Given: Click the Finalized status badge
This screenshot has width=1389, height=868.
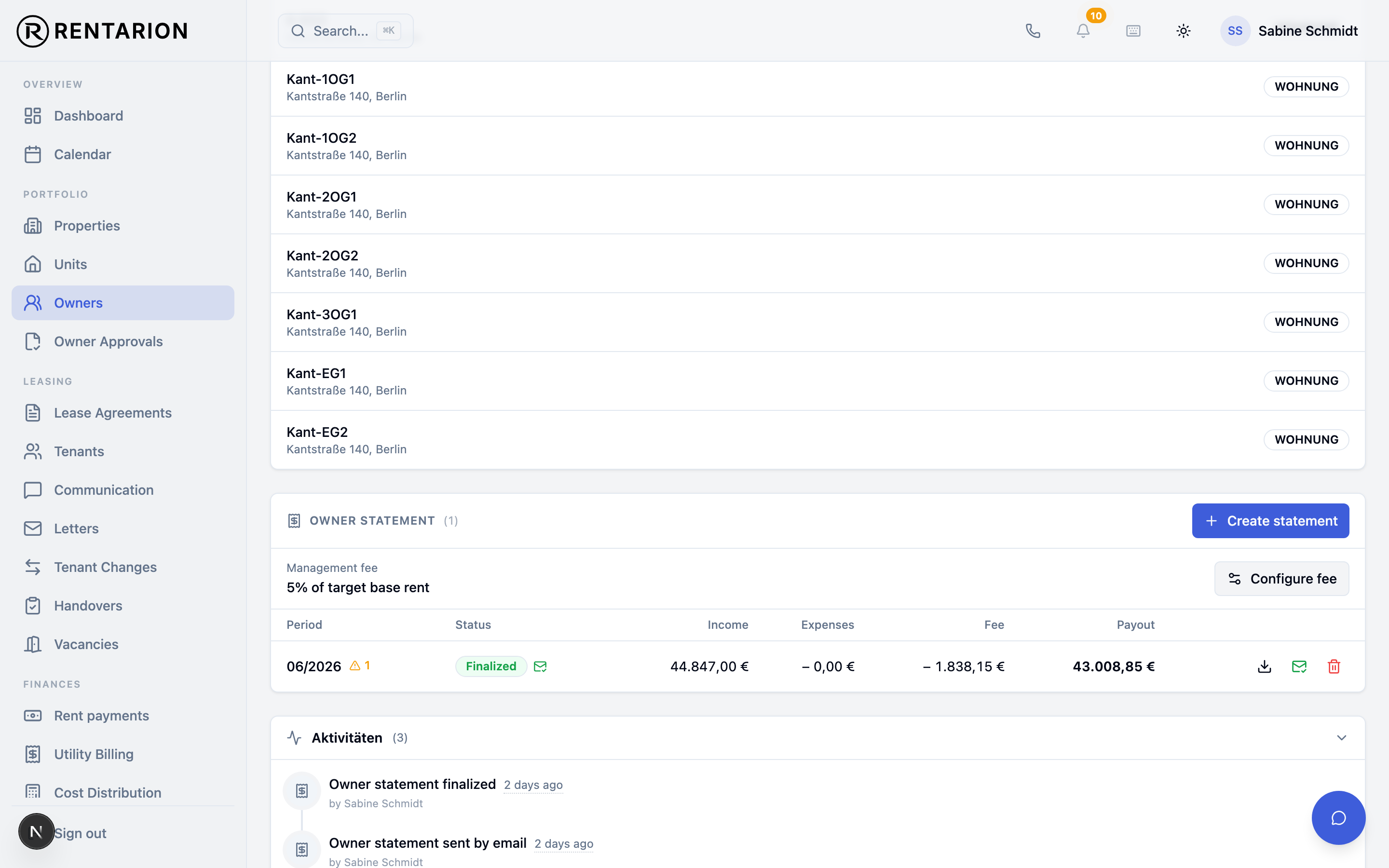Looking at the screenshot, I should pos(491,666).
